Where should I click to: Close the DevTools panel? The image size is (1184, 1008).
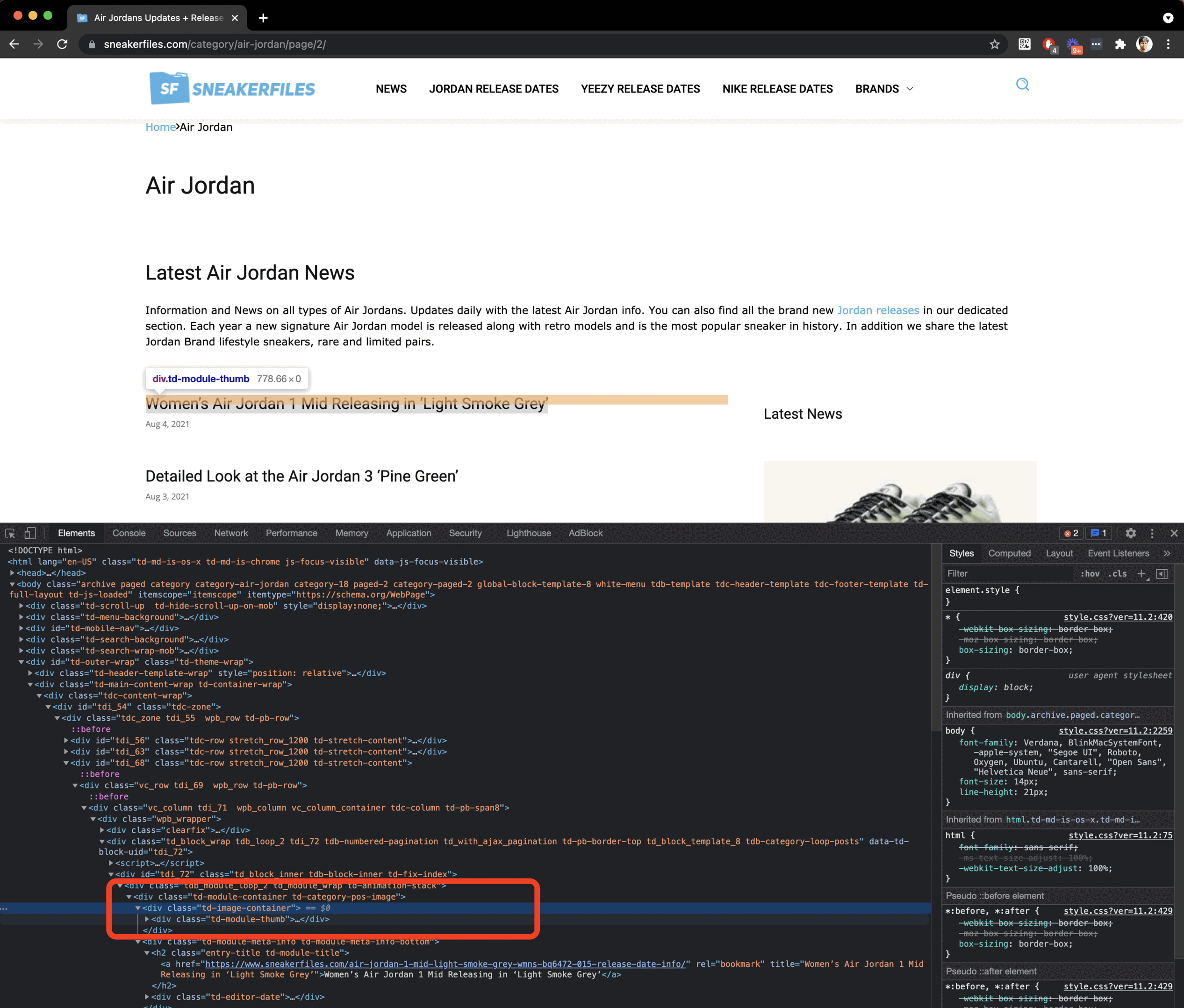(1174, 533)
